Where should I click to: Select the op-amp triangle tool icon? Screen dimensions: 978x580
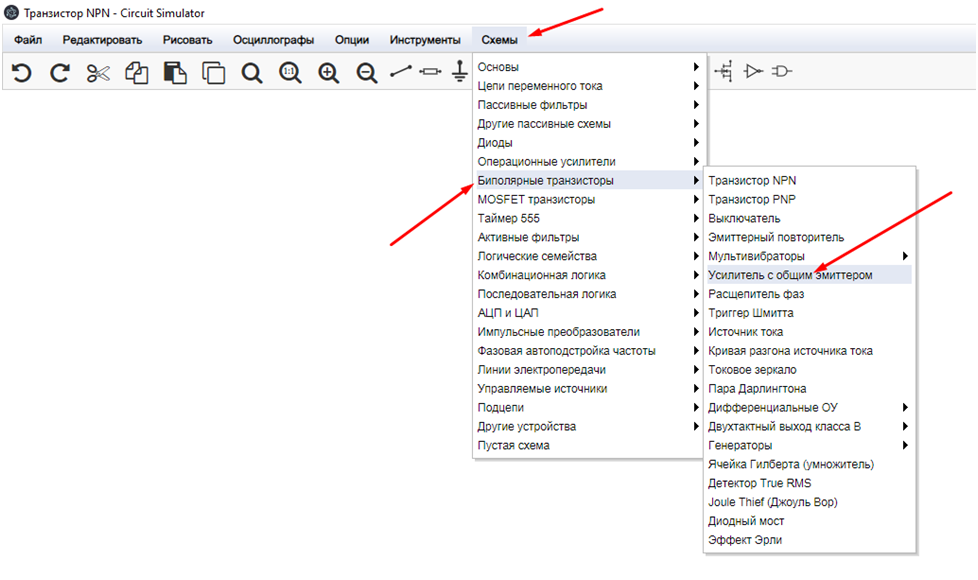753,71
